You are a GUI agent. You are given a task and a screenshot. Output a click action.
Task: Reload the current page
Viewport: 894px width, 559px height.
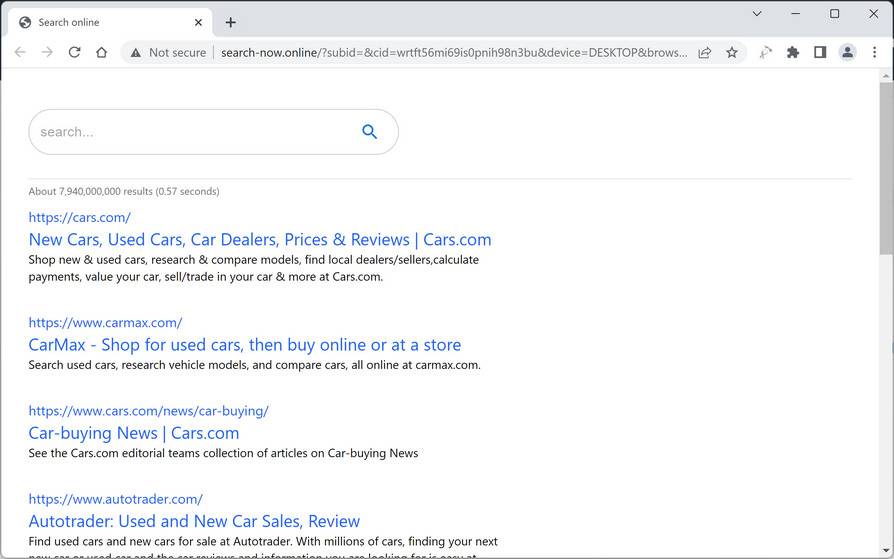[74, 52]
